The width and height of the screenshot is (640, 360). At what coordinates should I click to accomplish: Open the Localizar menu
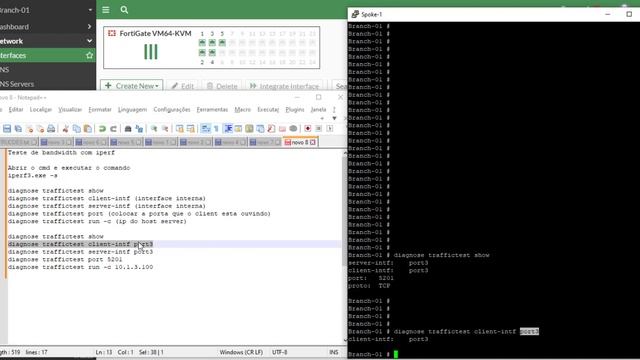41,109
